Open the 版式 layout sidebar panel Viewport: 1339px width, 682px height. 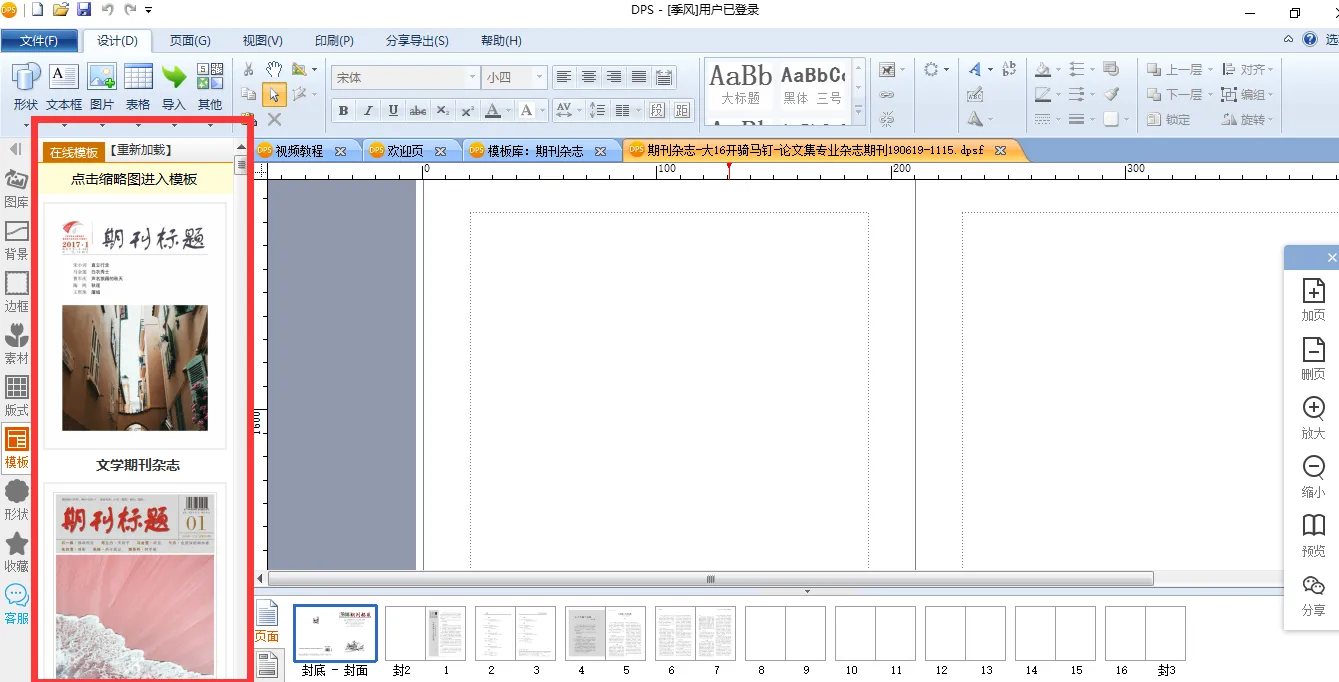tap(17, 395)
